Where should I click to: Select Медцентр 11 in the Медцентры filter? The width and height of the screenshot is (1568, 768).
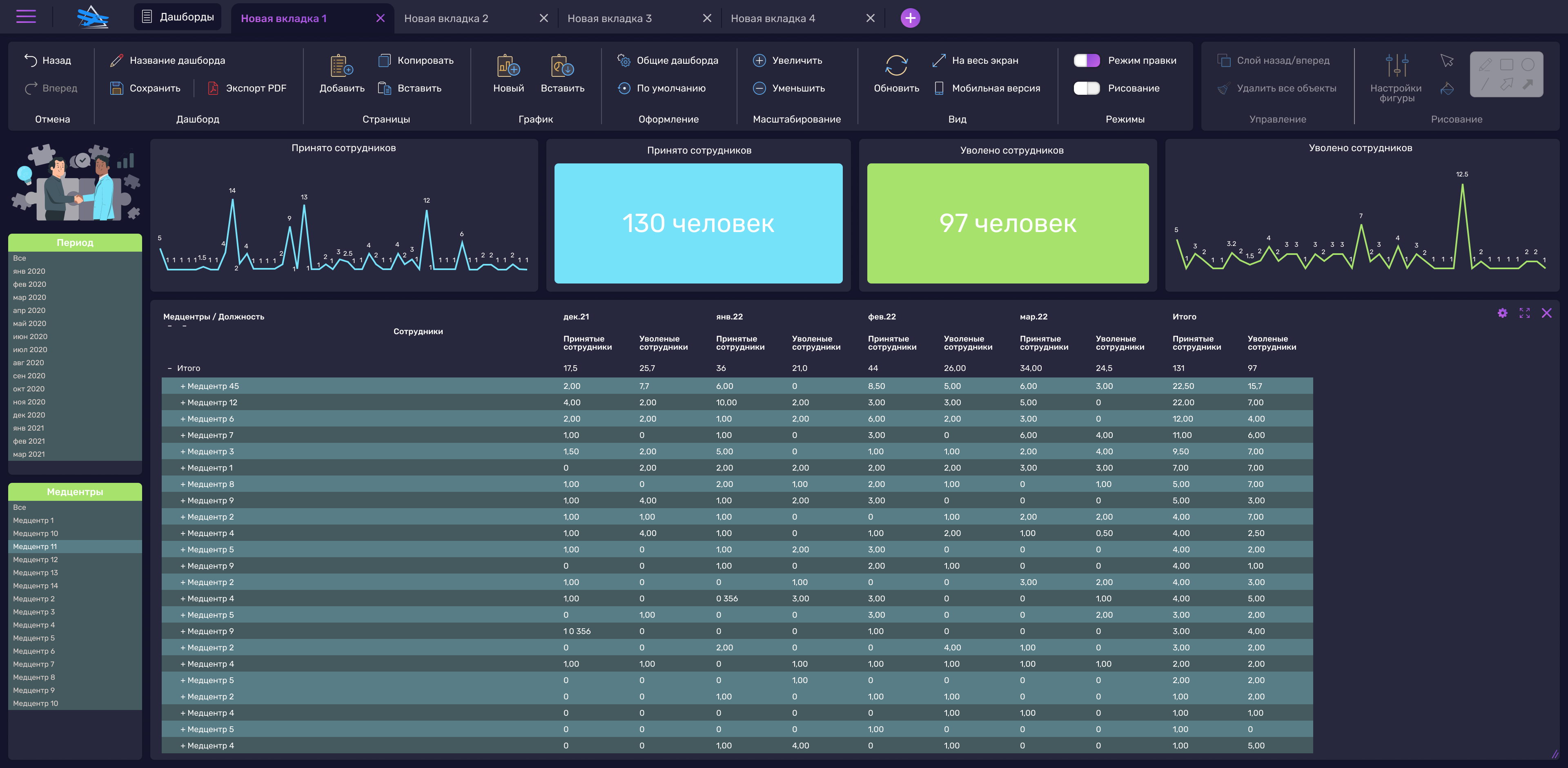pos(35,546)
